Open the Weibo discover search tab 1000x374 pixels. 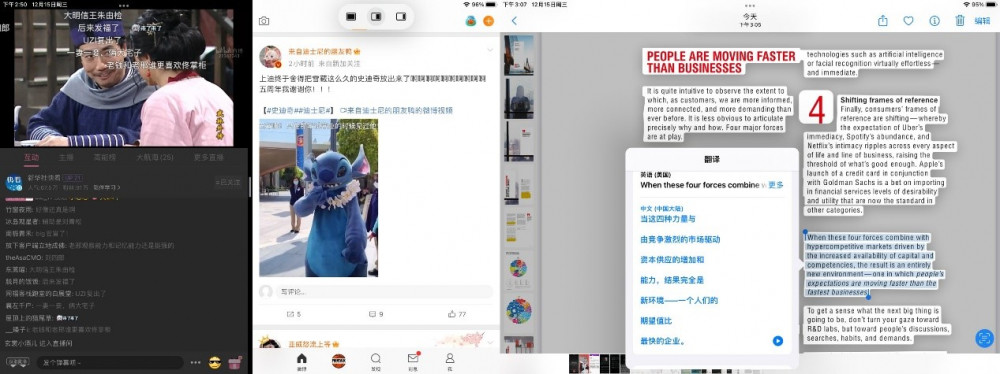(x=376, y=361)
